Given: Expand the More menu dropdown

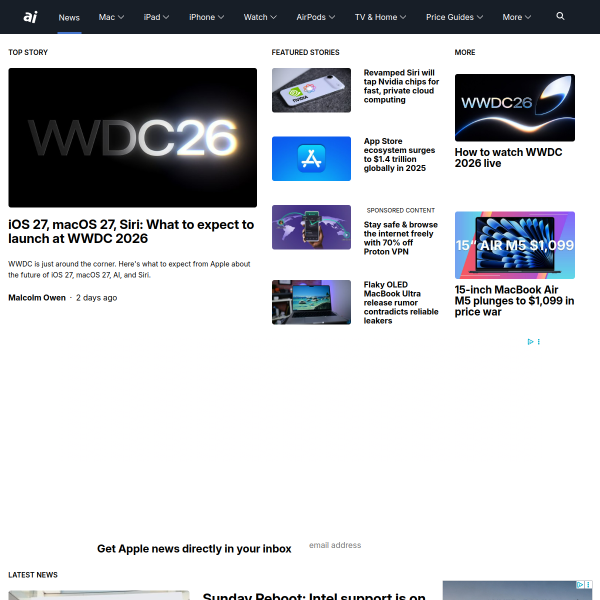Looking at the screenshot, I should point(517,17).
